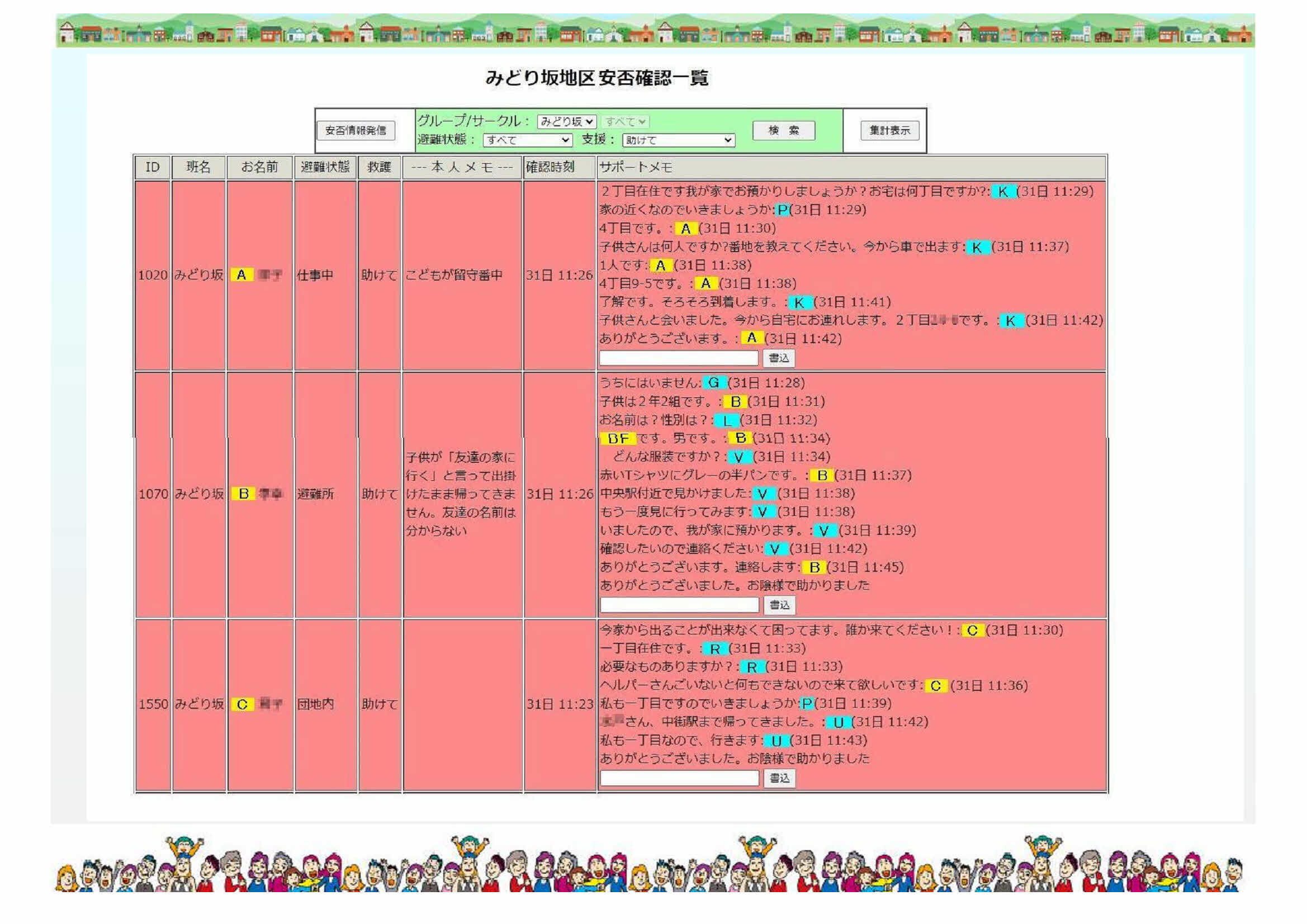The image size is (1307, 924).
Task: Click 書込 button in row 1070
Action: pyautogui.click(x=779, y=605)
